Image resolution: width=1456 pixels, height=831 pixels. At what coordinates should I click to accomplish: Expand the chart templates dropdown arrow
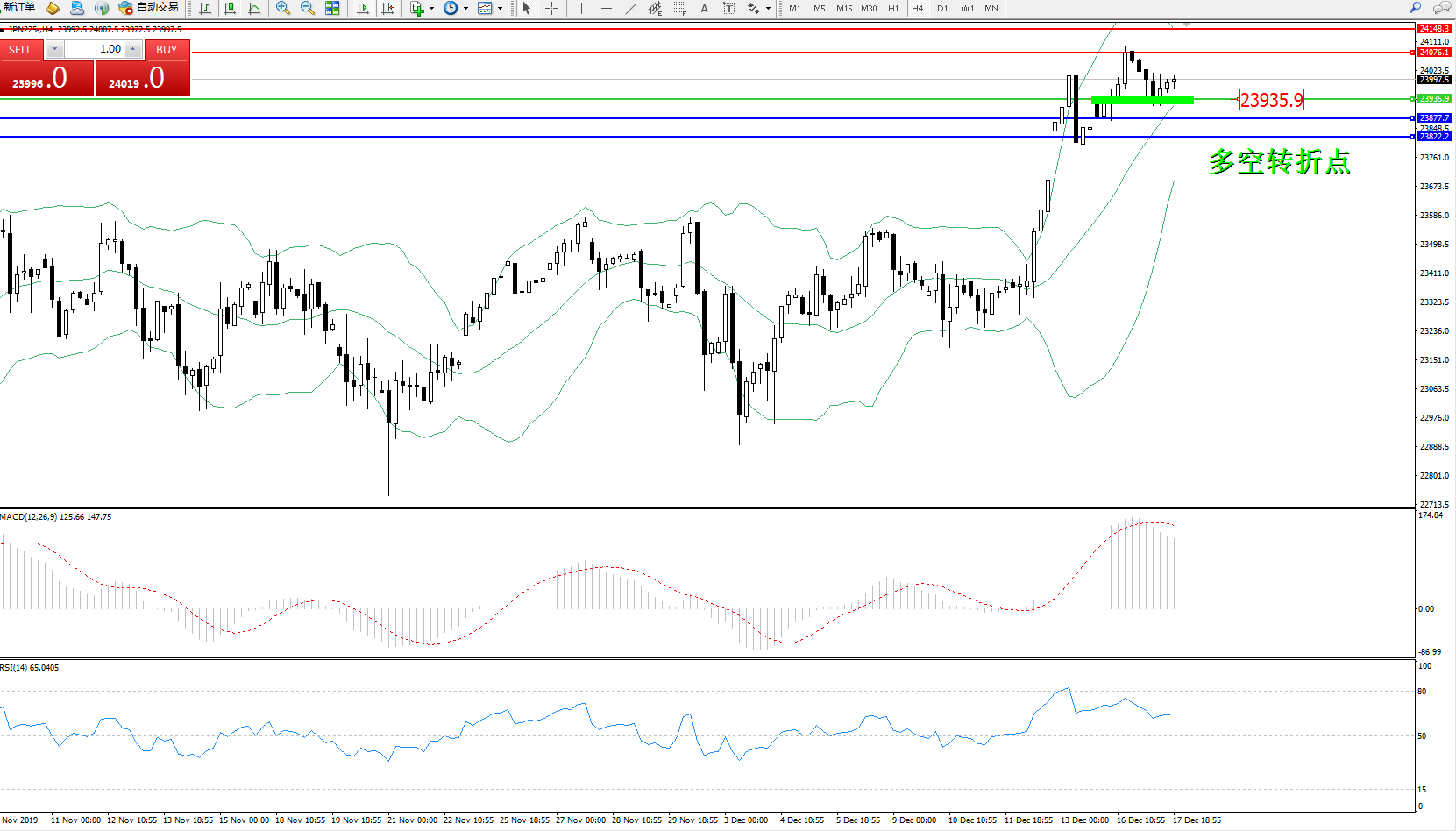click(x=501, y=9)
